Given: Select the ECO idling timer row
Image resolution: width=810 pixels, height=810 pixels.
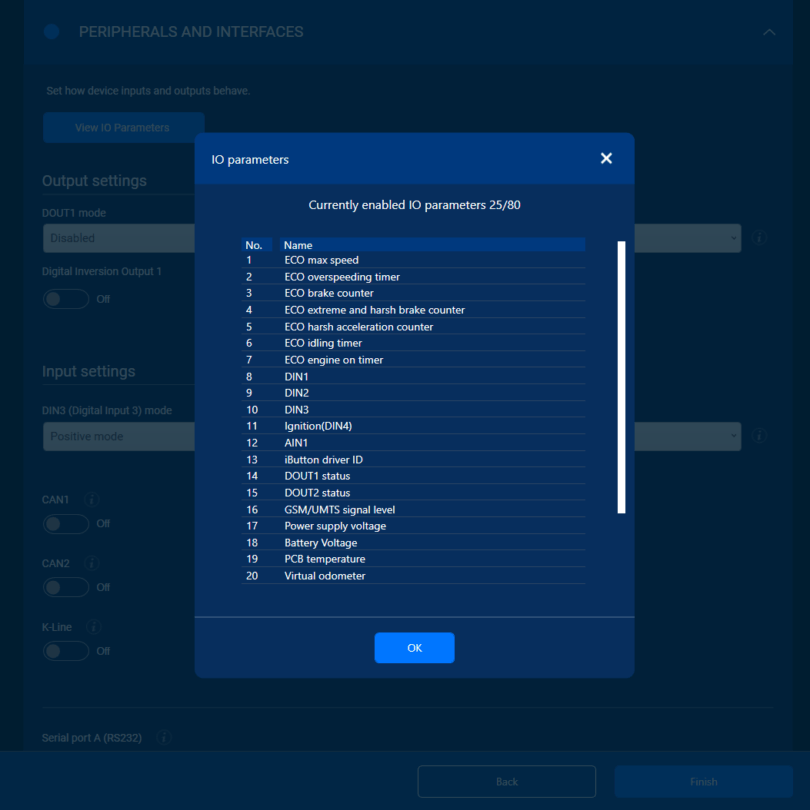Looking at the screenshot, I should [413, 343].
